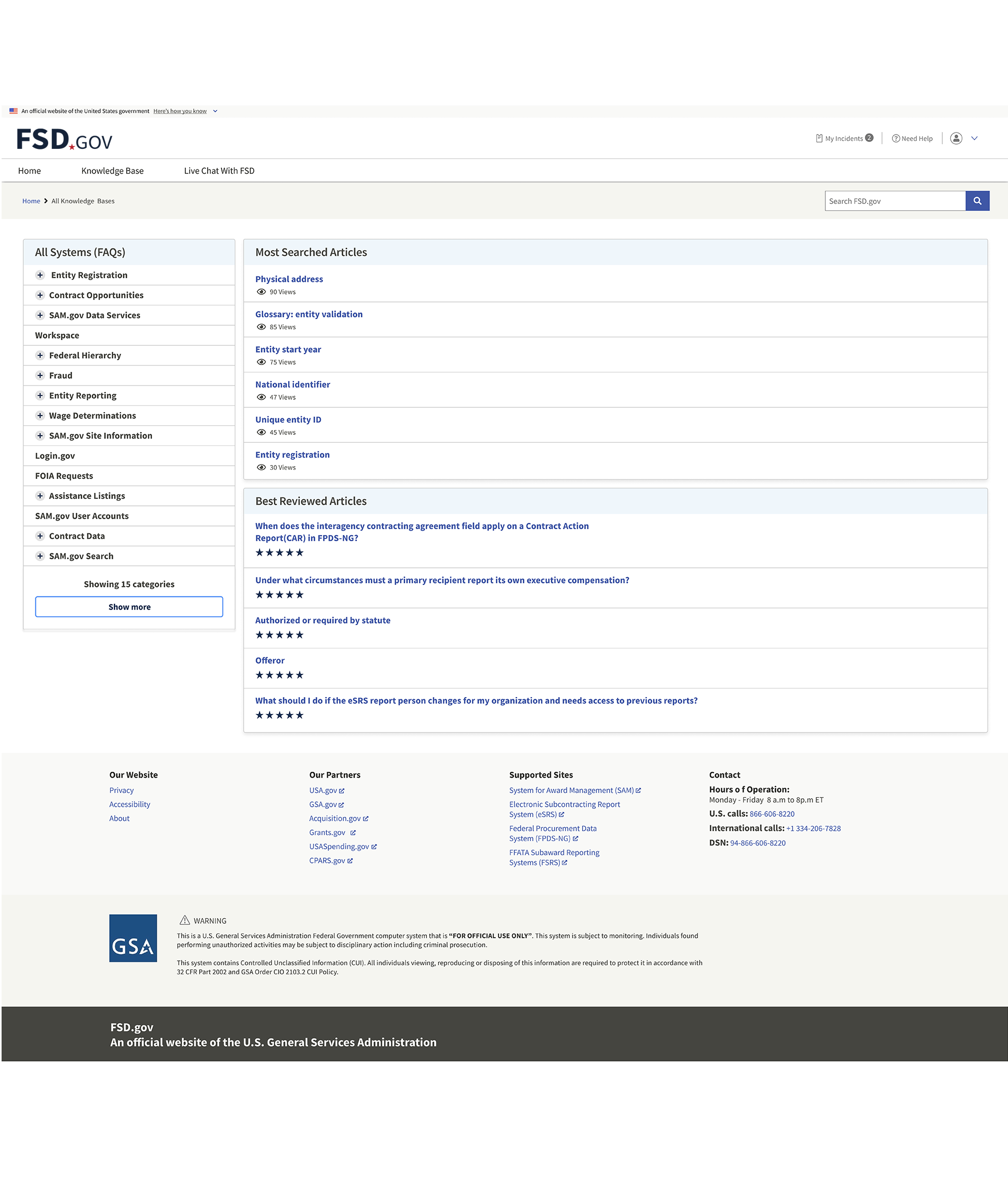Click the GSA logo in footer

coord(133,938)
